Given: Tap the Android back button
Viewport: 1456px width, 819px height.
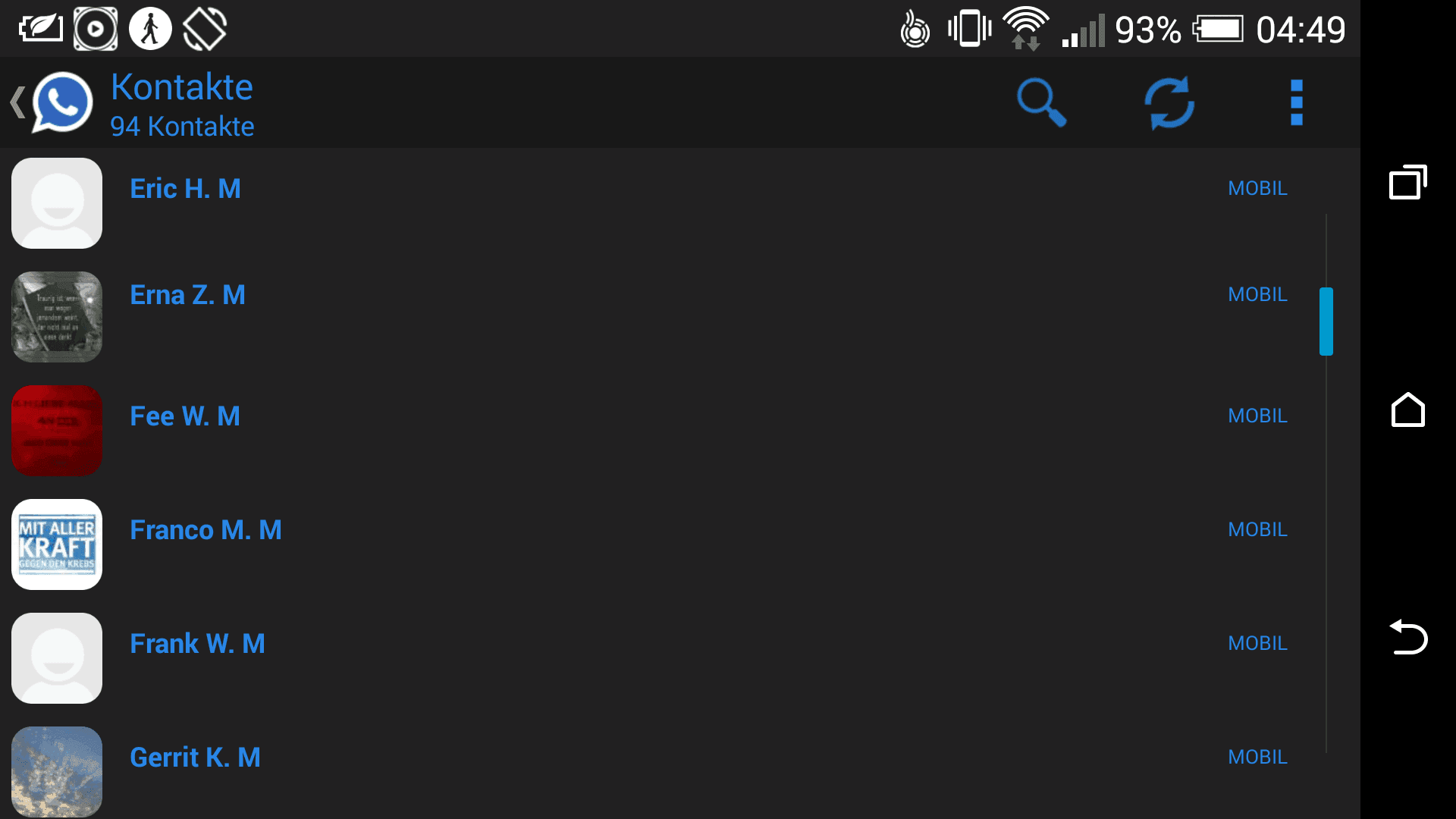Looking at the screenshot, I should [1408, 637].
